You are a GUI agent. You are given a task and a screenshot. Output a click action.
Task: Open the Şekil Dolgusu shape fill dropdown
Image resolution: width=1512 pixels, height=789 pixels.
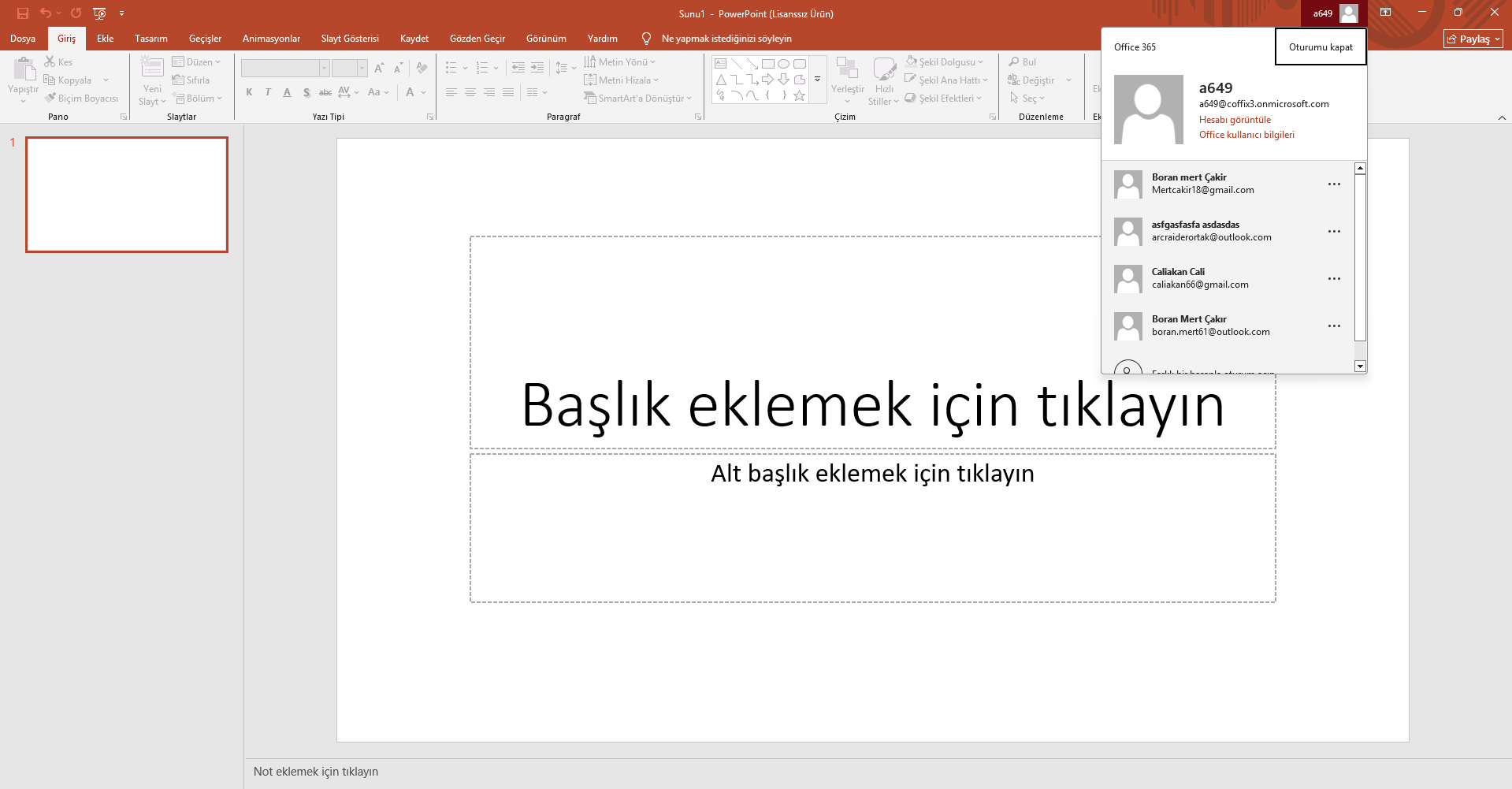944,62
